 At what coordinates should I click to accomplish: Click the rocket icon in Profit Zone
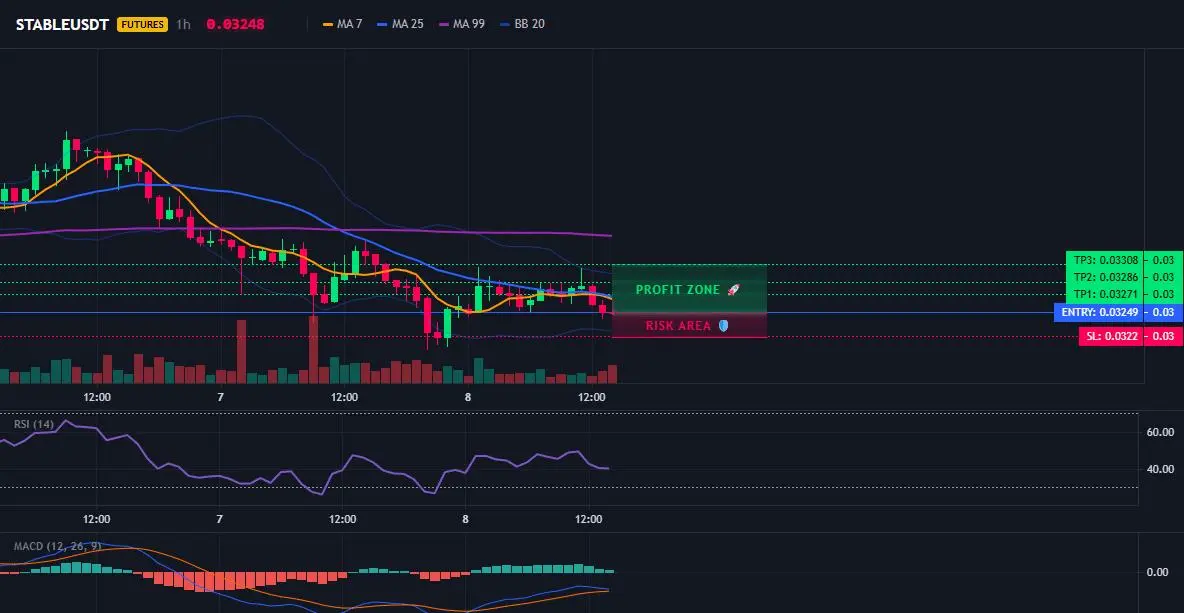pos(732,290)
